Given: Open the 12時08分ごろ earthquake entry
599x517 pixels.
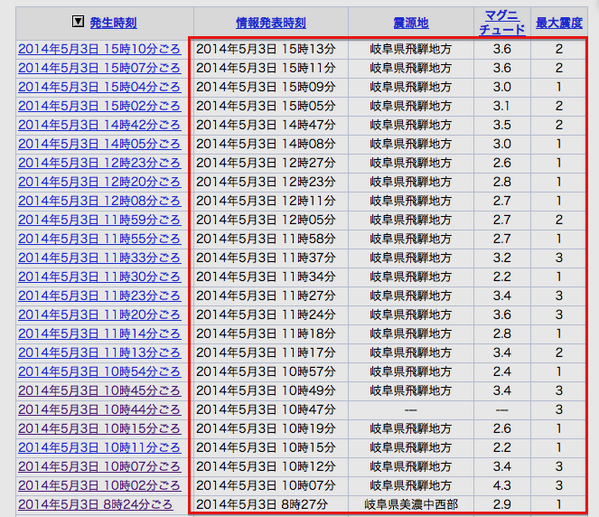Looking at the screenshot, I should [x=99, y=201].
